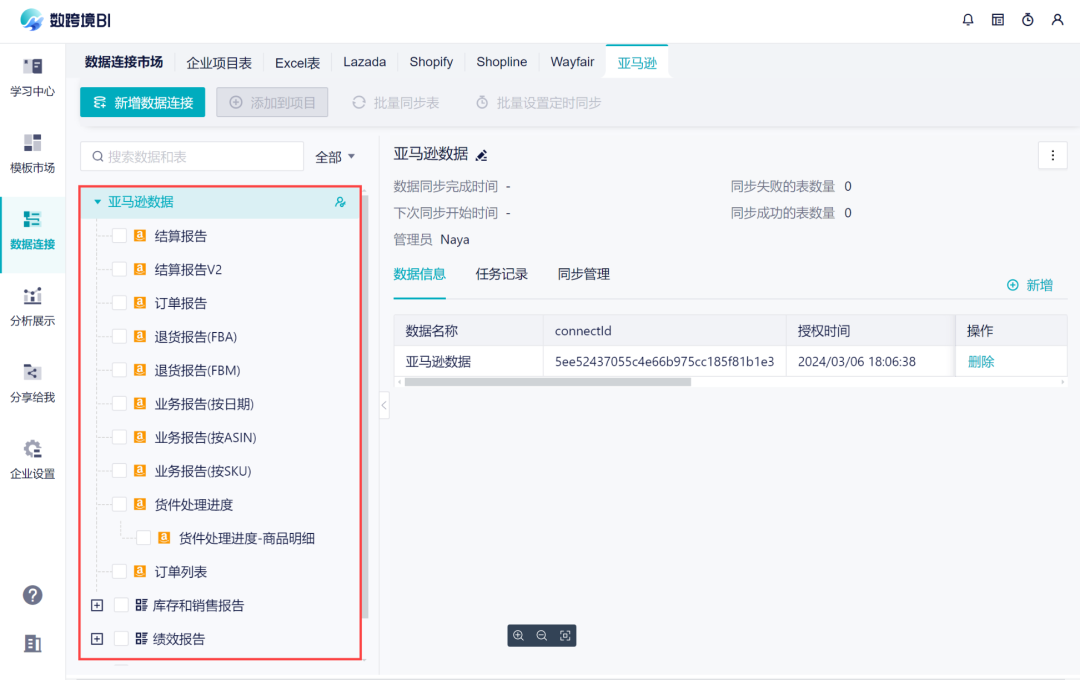Screen dimensions: 1080x680
Task: Check the 结算报告V2 checkbox
Action: point(119,269)
